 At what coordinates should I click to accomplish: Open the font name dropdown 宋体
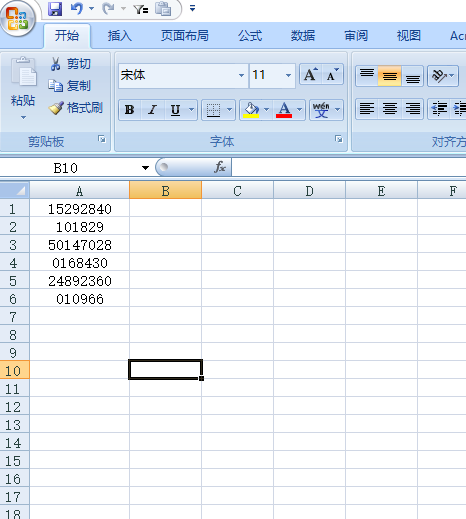(241, 76)
